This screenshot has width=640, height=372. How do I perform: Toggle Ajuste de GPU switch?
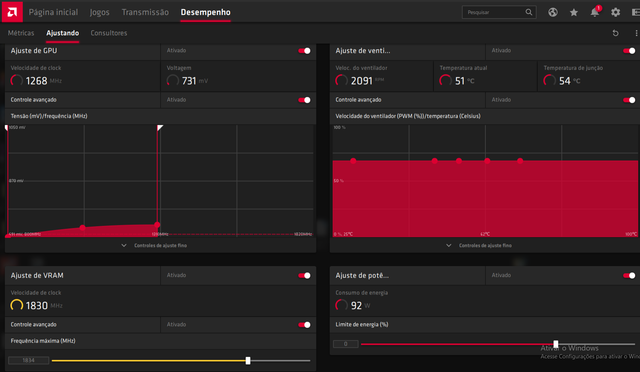304,51
